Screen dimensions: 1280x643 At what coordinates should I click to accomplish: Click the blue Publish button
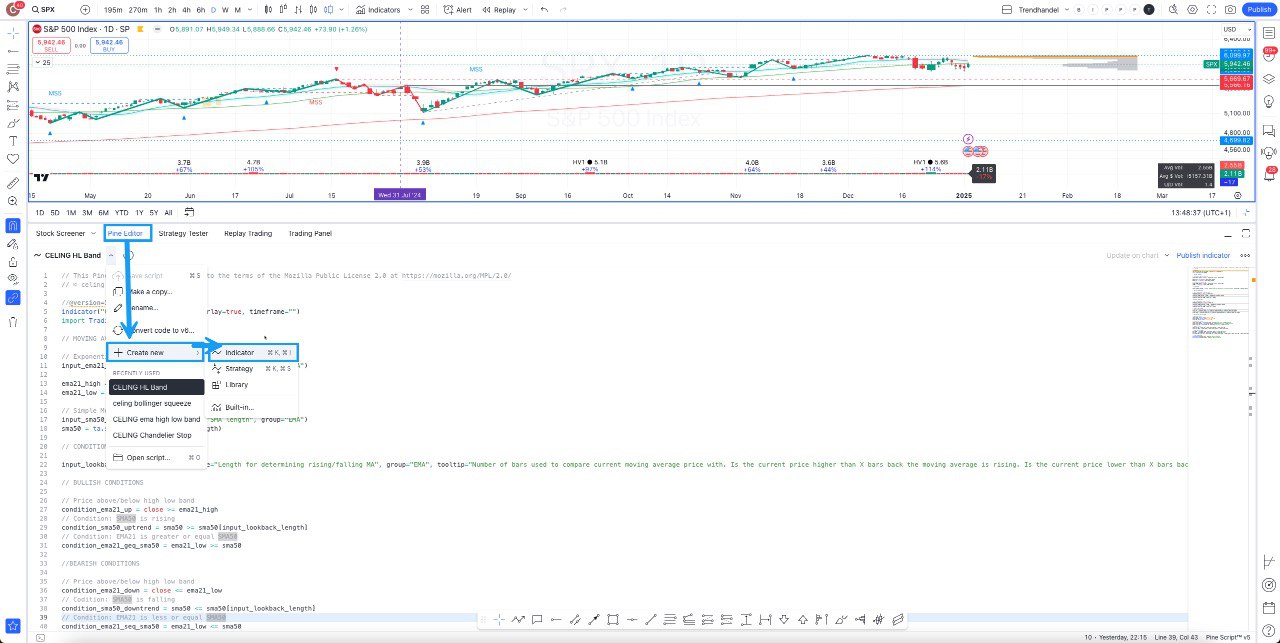pyautogui.click(x=1258, y=9)
